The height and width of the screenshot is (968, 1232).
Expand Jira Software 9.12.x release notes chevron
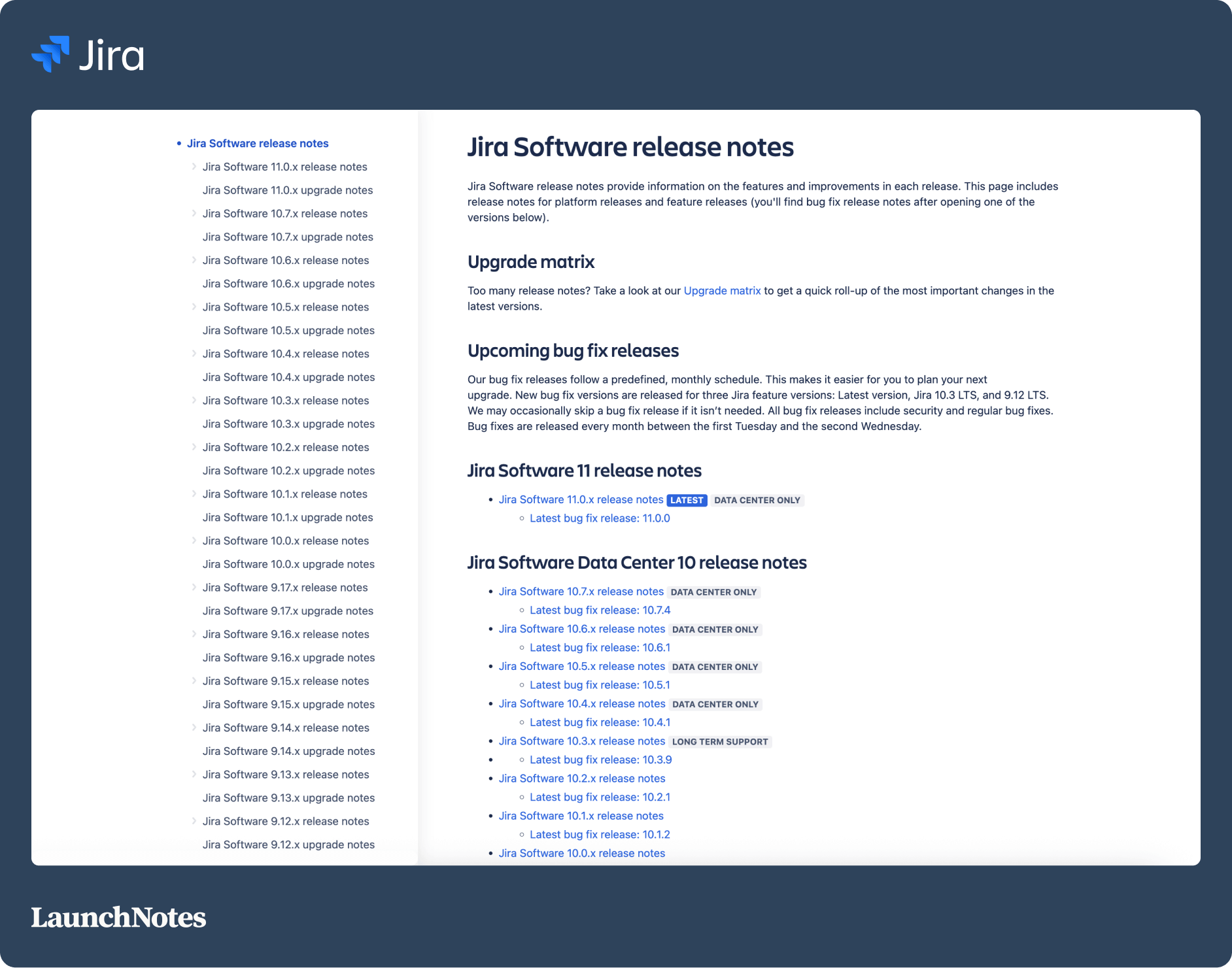click(x=194, y=821)
